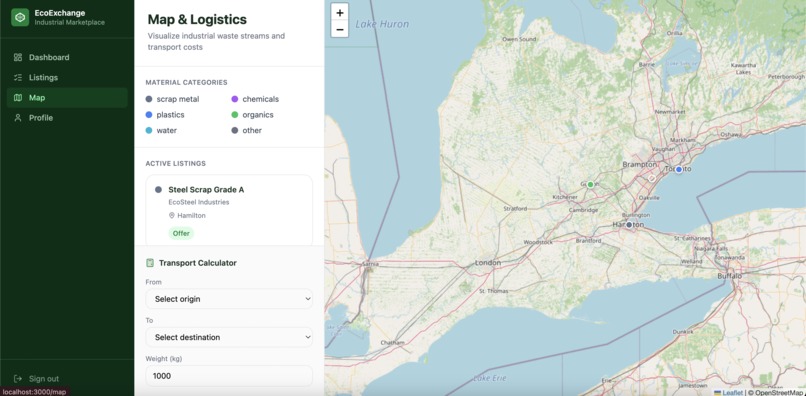
Task: Zoom in on the map
Action: (340, 12)
